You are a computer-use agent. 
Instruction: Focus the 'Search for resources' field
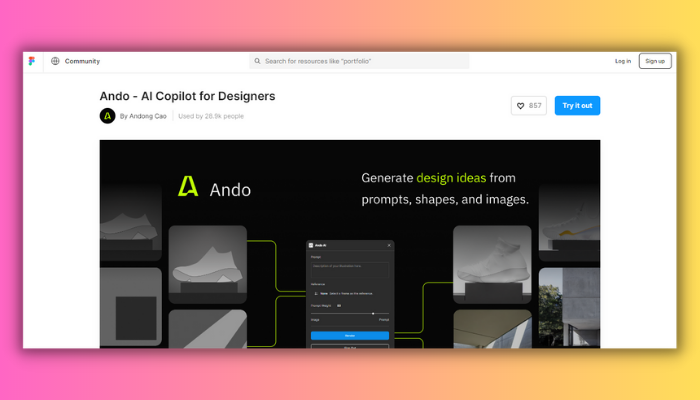(x=359, y=61)
